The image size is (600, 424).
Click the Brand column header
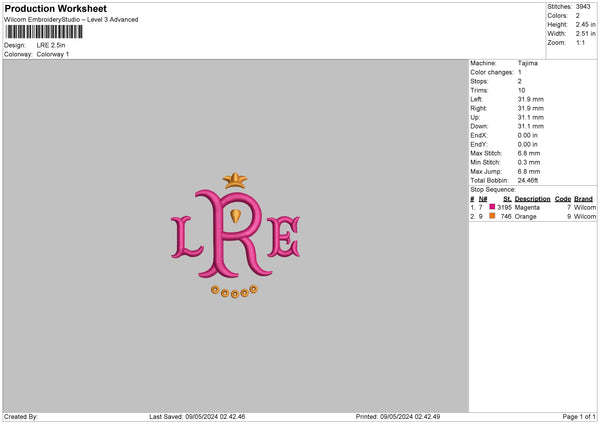pyautogui.click(x=583, y=199)
